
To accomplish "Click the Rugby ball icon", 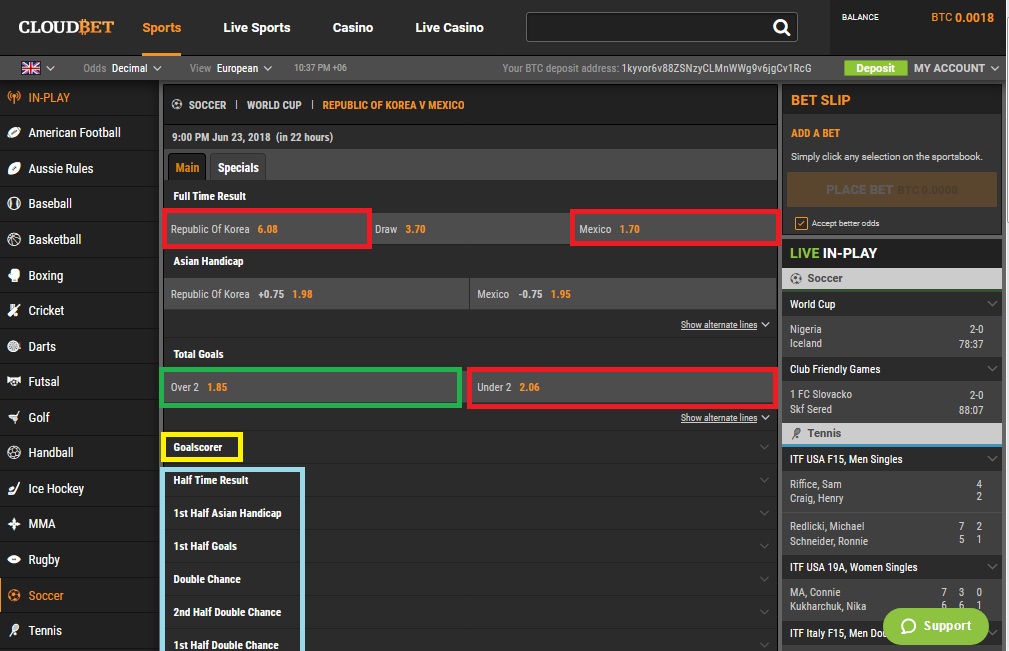I will tap(14, 560).
